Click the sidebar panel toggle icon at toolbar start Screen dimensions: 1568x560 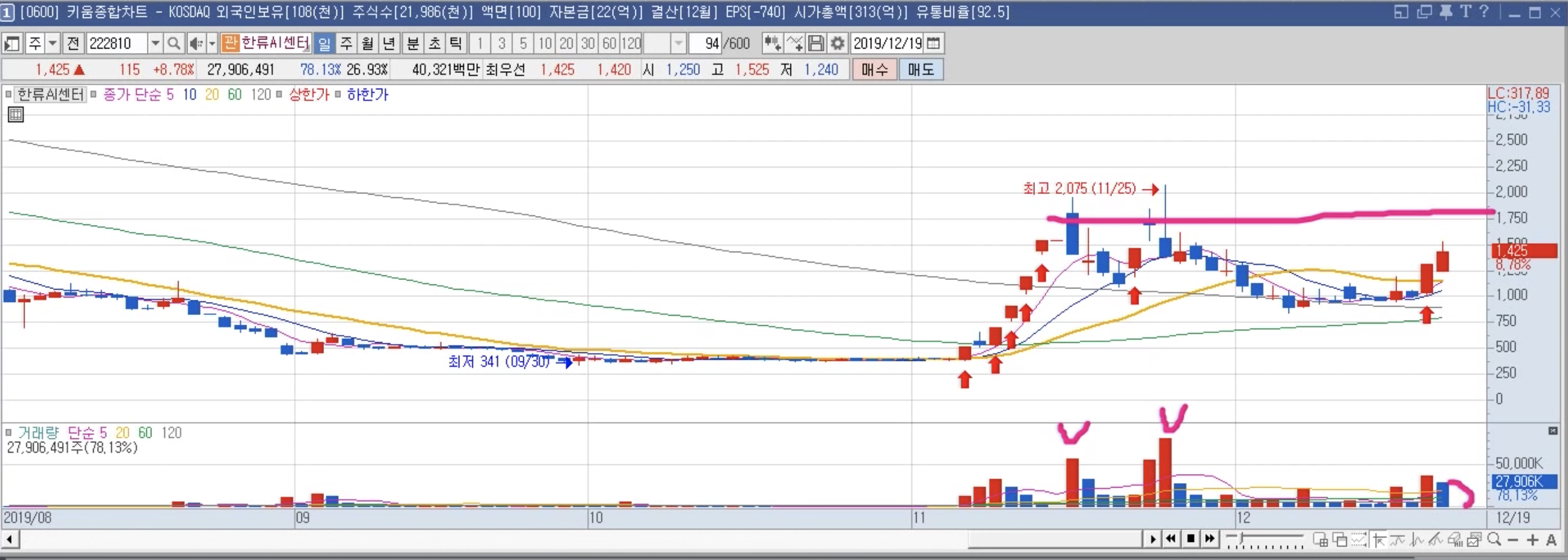pyautogui.click(x=12, y=43)
